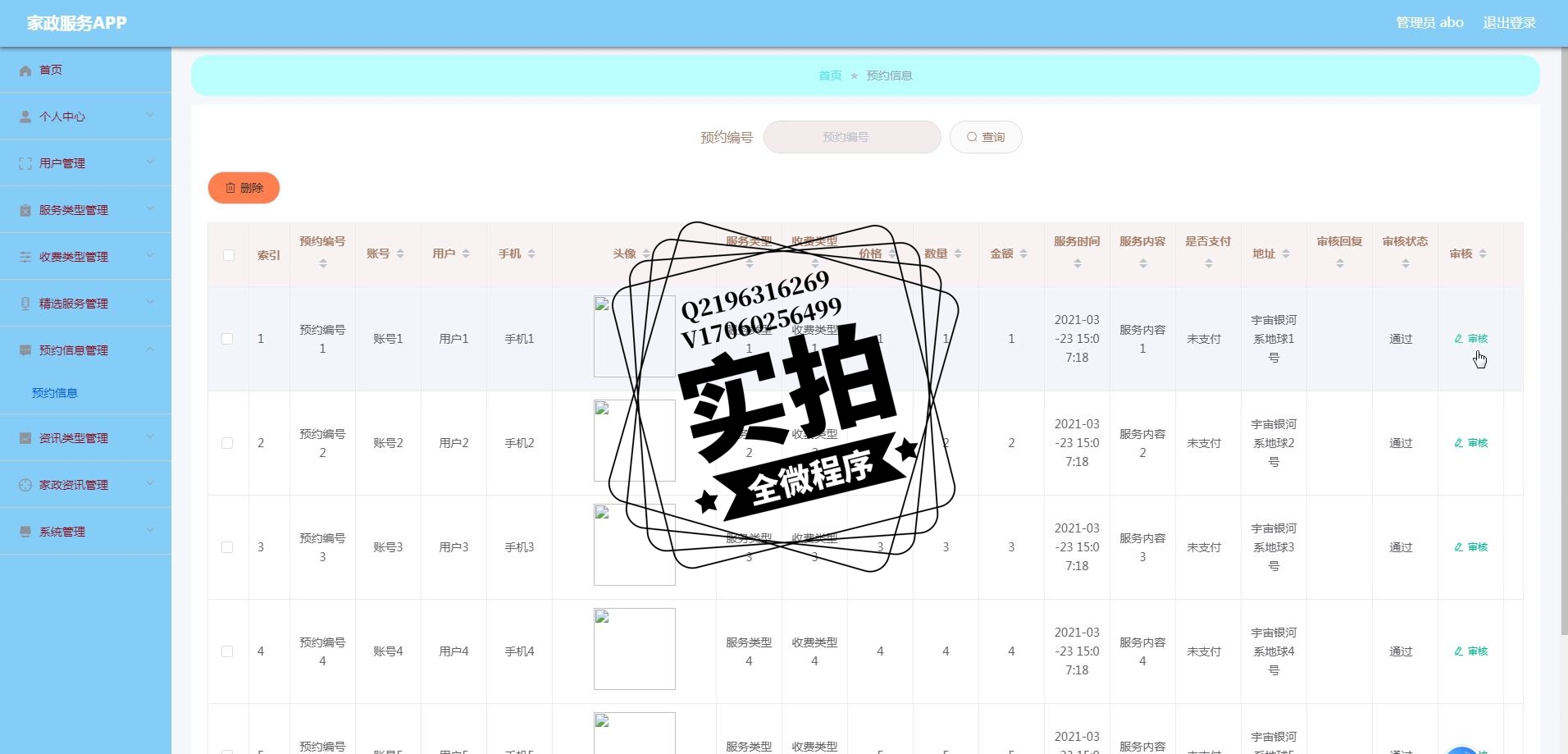The width and height of the screenshot is (1568, 754).
Task: Click the icon beside 精选服务管理
Action: click(x=25, y=304)
